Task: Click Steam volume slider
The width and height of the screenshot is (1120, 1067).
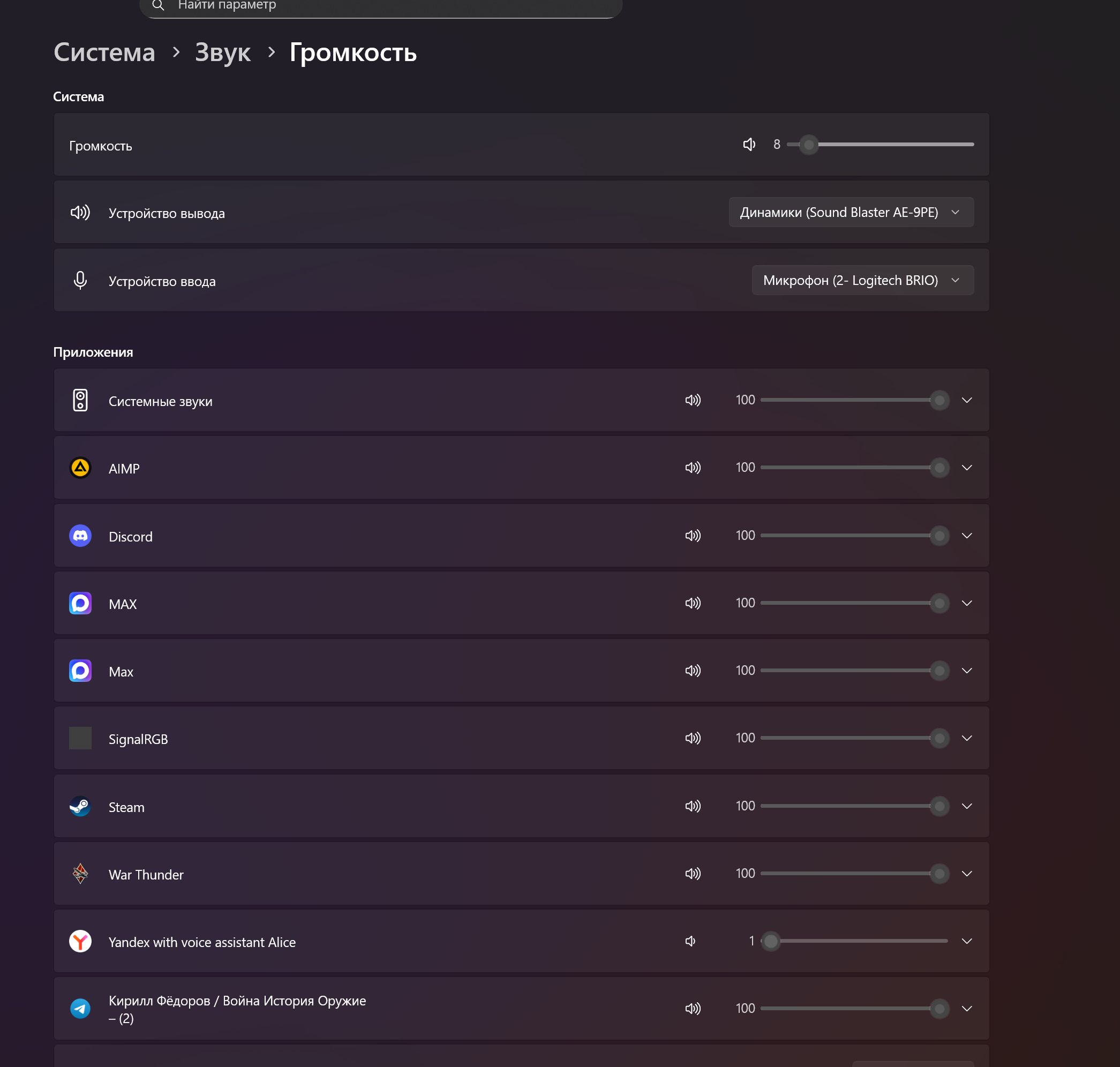Action: (854, 806)
